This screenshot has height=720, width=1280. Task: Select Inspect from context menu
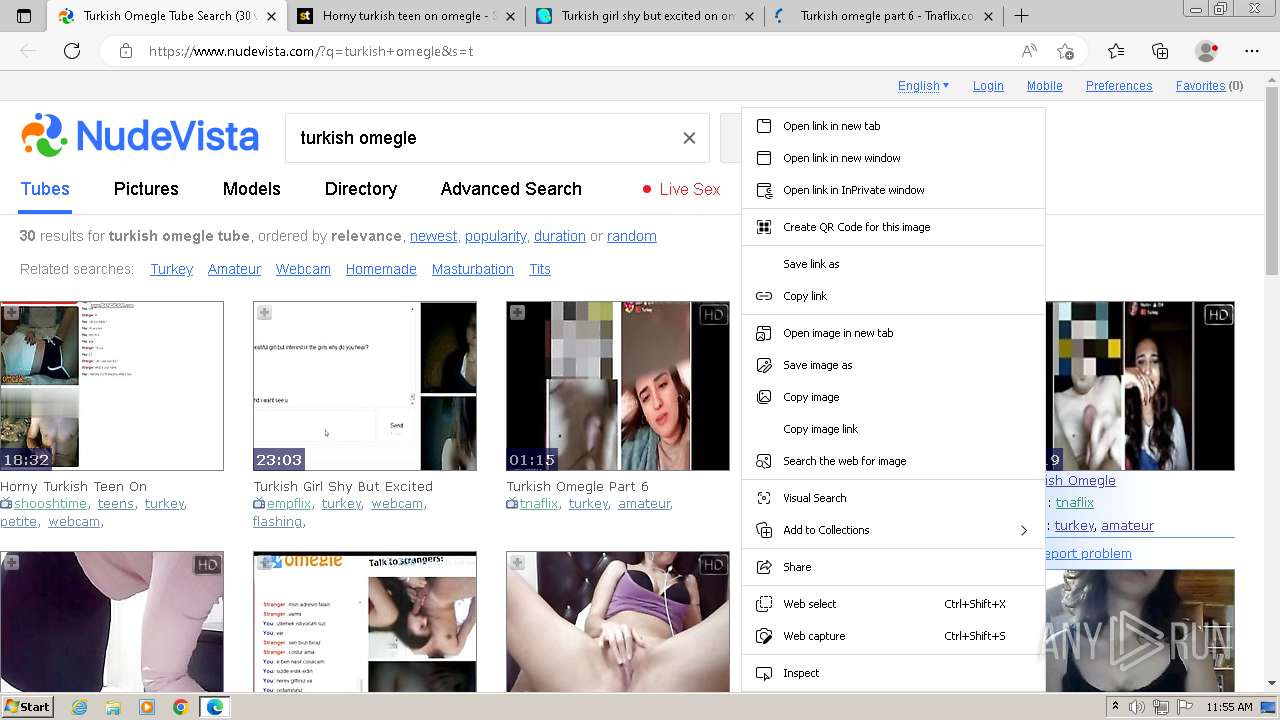click(x=893, y=673)
